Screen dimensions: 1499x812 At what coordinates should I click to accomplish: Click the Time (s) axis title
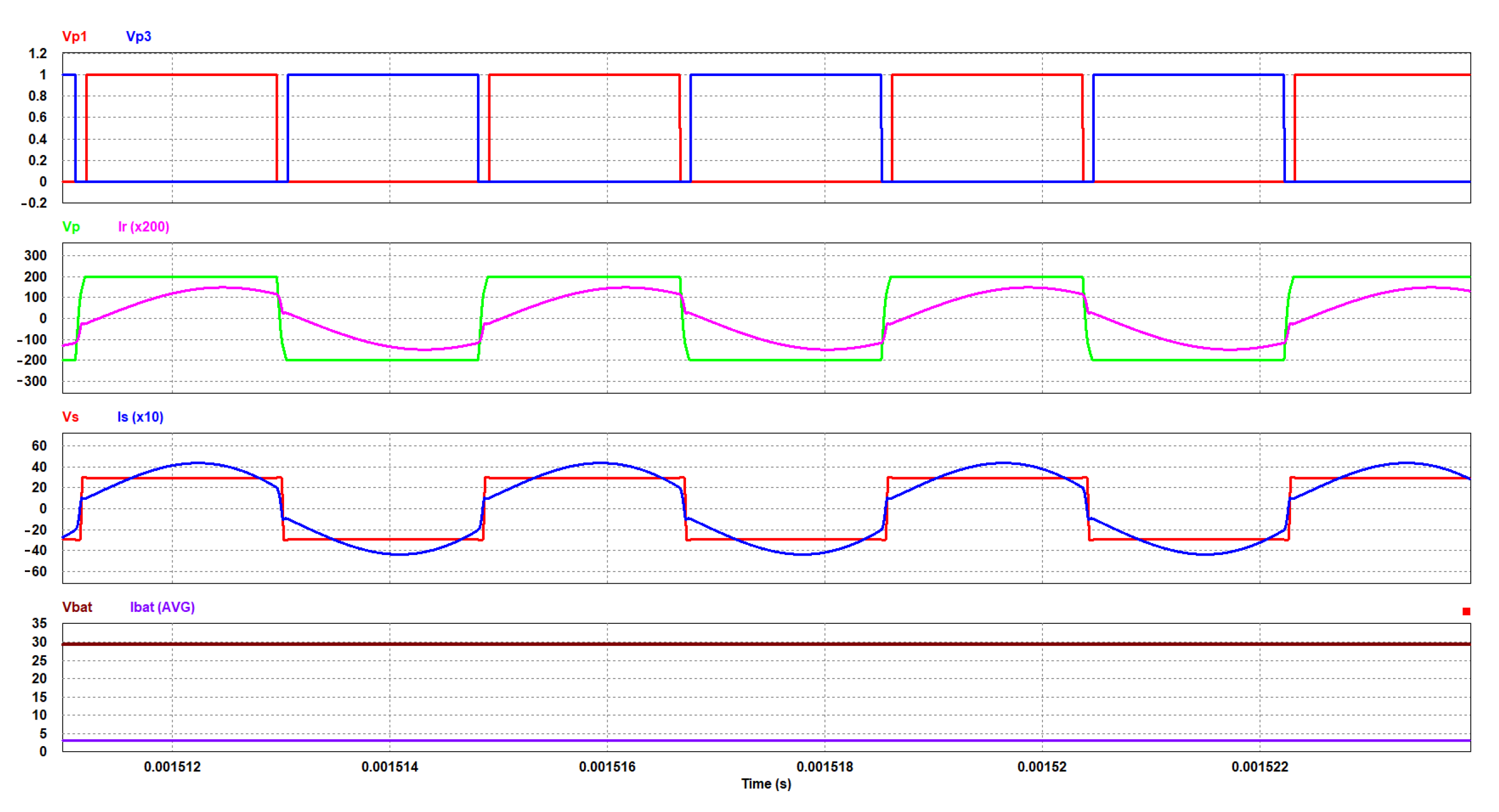[766, 784]
